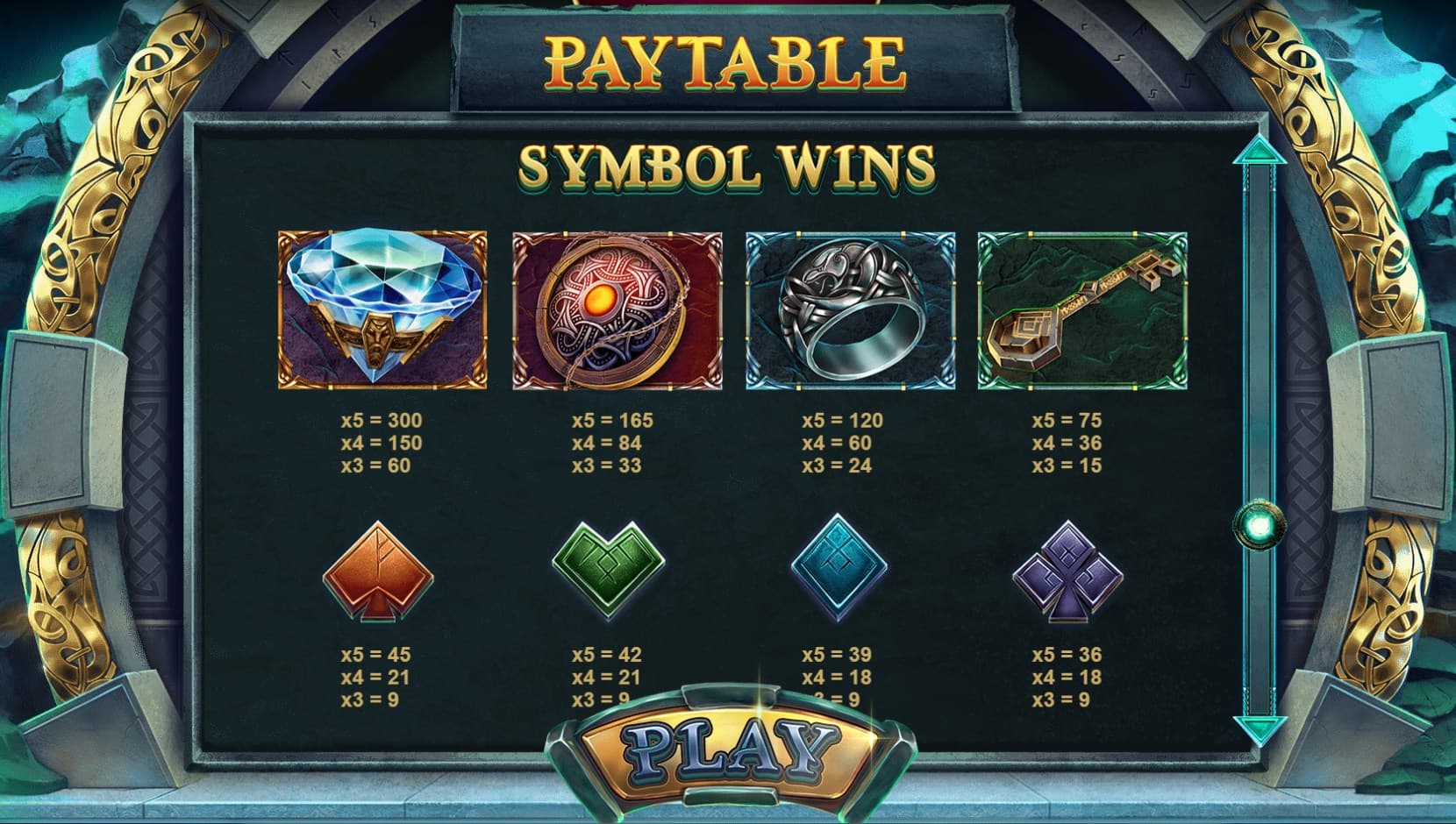The width and height of the screenshot is (1456, 824).
Task: Select the purple club symbol
Action: coord(1068,571)
